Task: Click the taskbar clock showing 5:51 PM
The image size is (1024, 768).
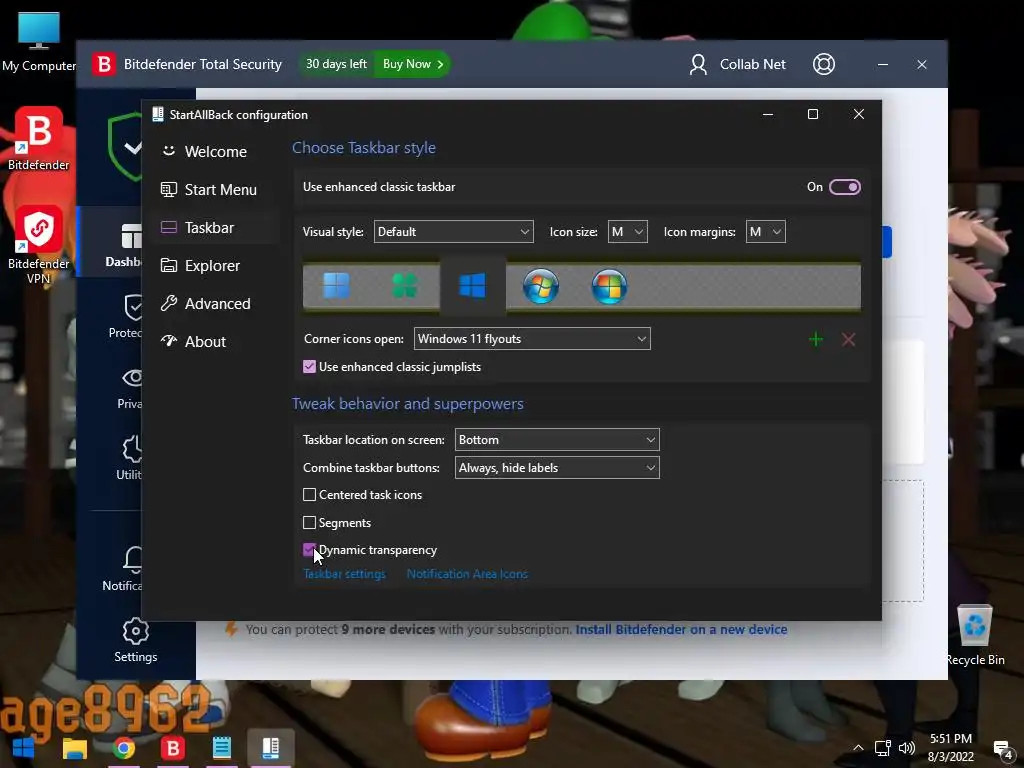Action: 951,748
